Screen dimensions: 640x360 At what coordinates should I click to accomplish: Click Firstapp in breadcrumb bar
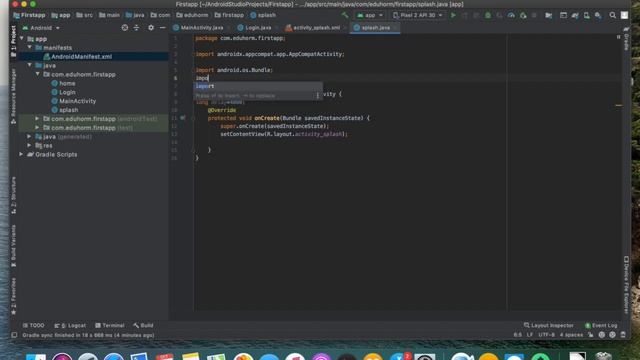(29, 15)
